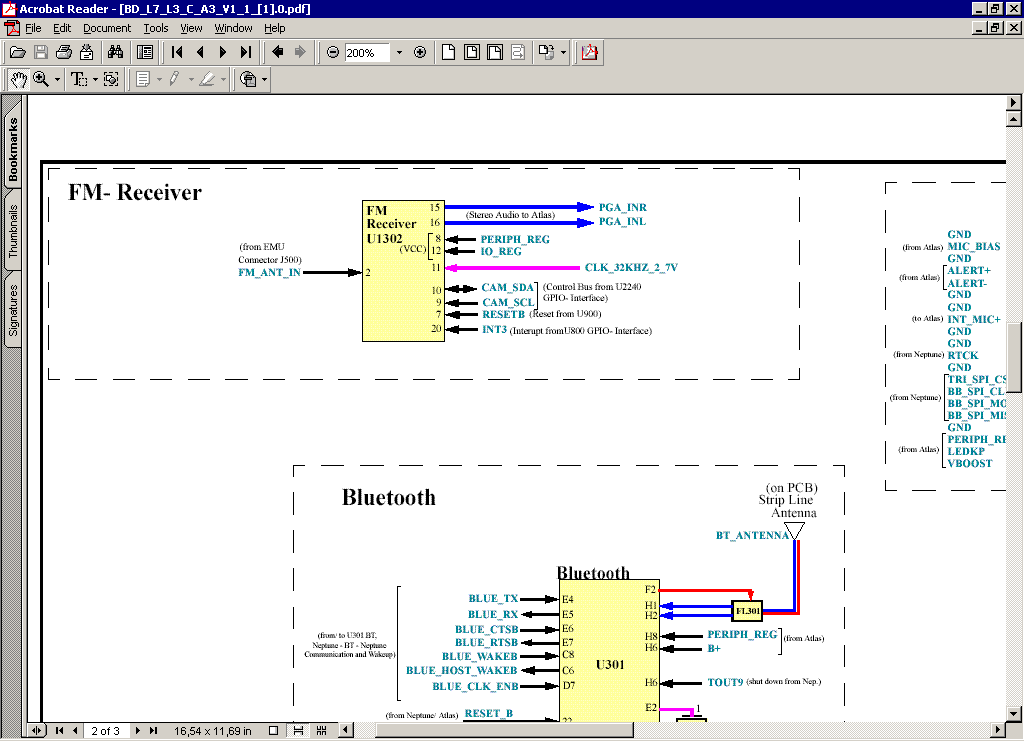Screen dimensions: 1024x742
Task: Click the Open file toolbar icon
Action: [x=18, y=52]
